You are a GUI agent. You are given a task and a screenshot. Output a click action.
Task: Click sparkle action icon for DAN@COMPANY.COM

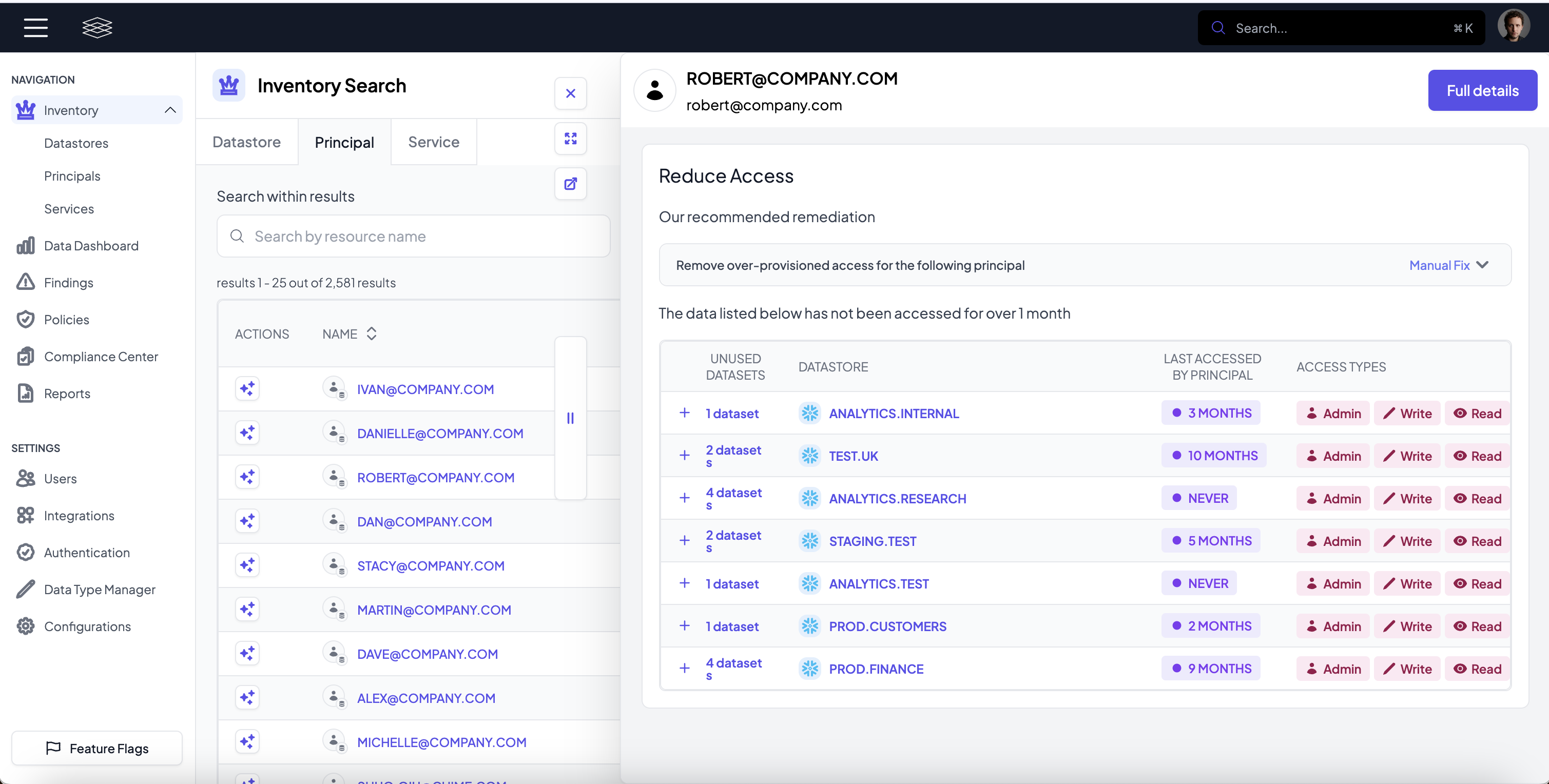point(247,521)
